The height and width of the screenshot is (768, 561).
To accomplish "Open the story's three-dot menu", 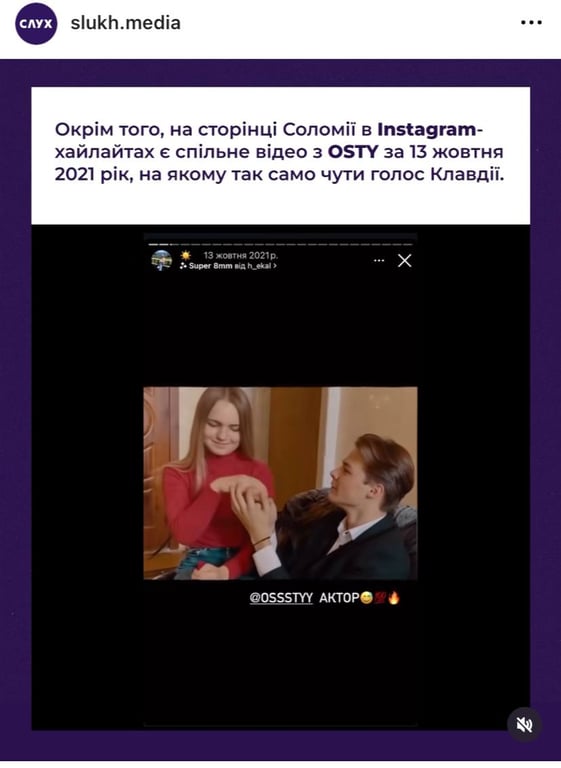I will [379, 261].
